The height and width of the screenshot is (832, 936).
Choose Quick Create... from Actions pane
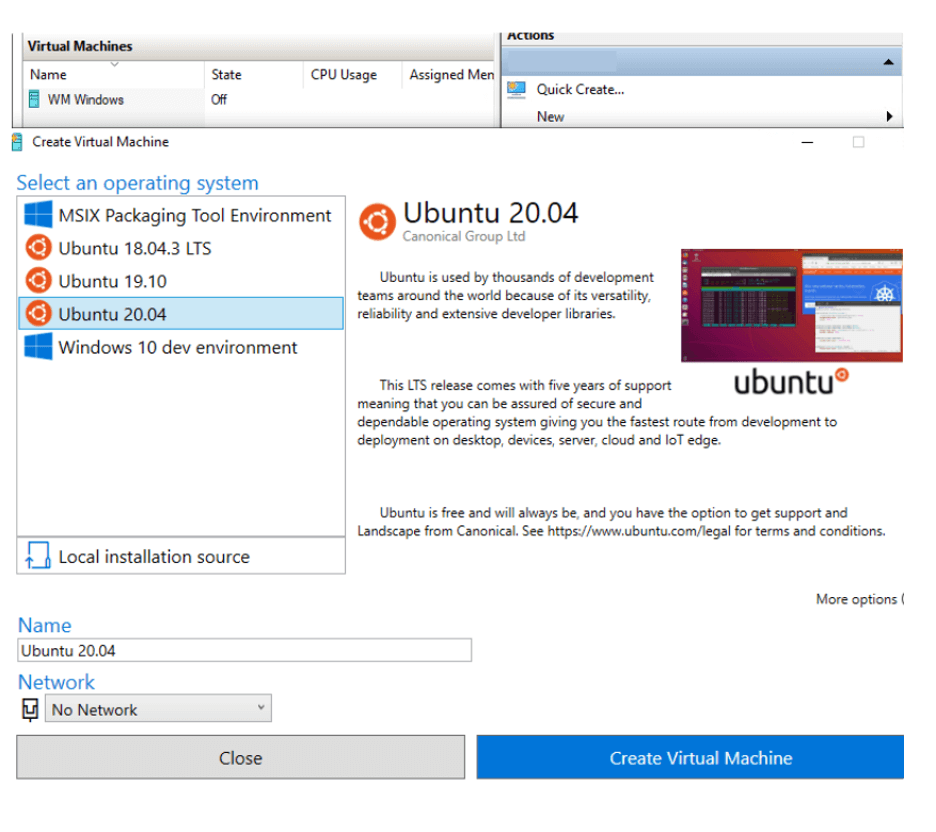pos(580,89)
